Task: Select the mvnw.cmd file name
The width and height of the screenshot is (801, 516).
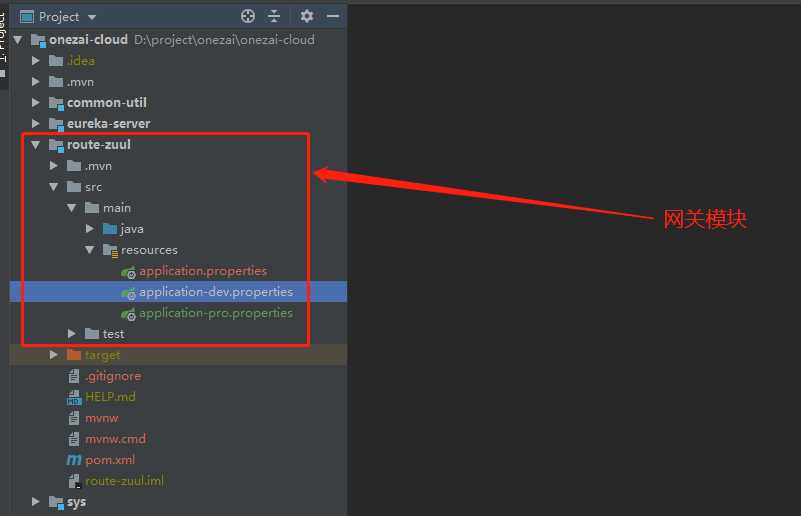Action: (115, 439)
